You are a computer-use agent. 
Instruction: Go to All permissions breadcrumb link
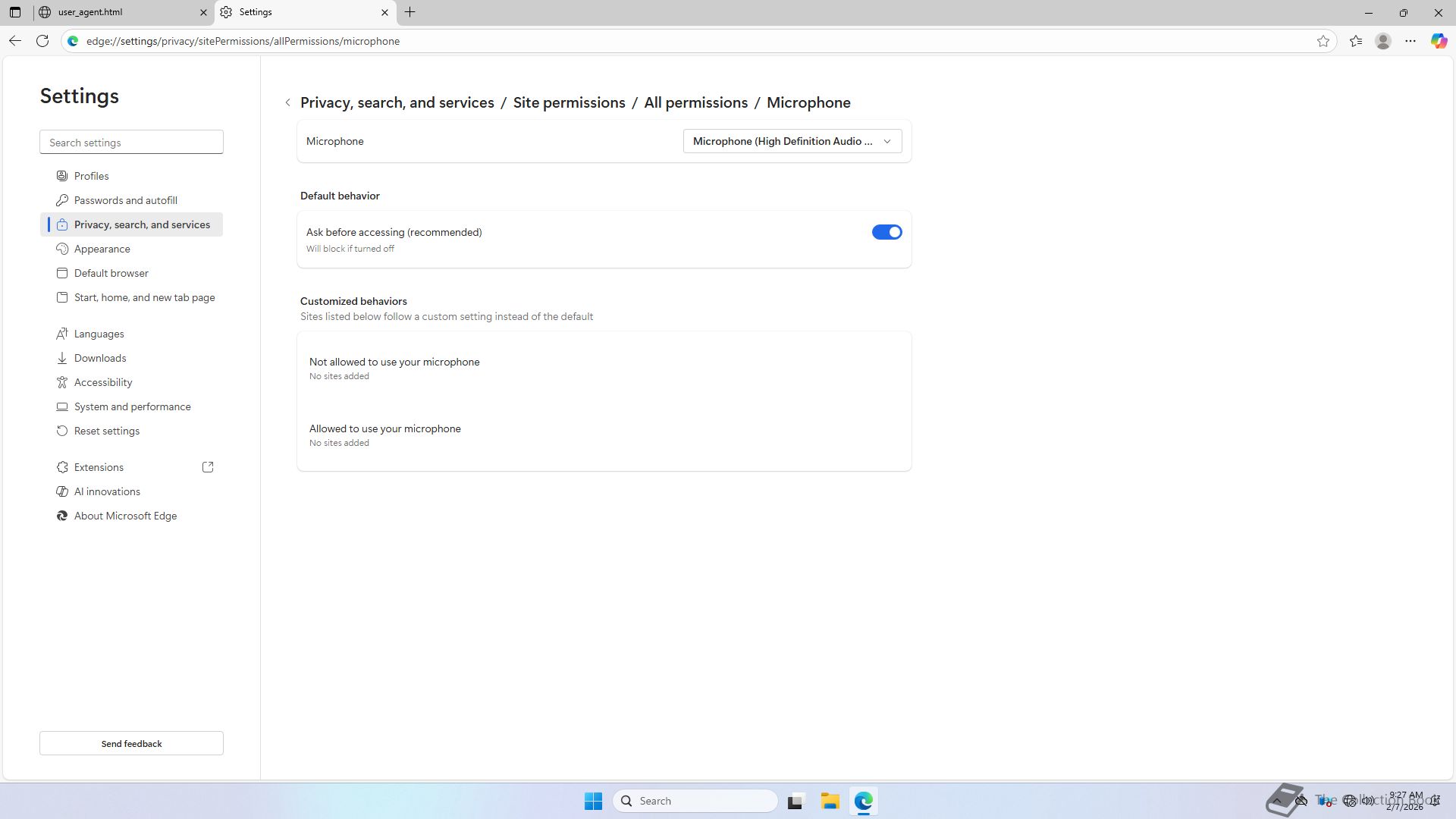tap(695, 102)
